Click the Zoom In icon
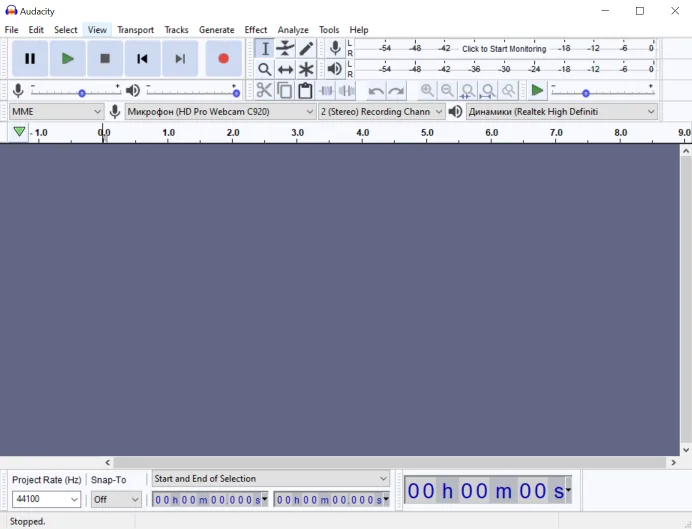Screen dimensions: 692x529 click(x=427, y=91)
